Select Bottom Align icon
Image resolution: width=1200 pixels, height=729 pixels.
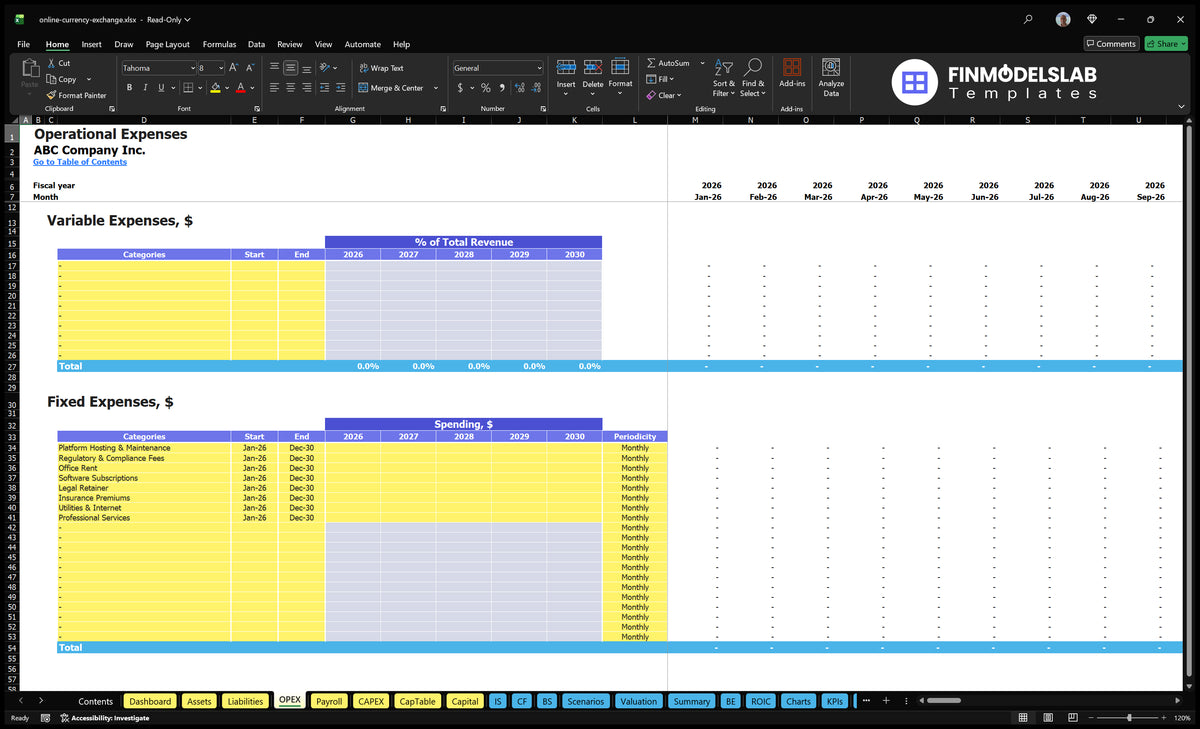(x=306, y=68)
